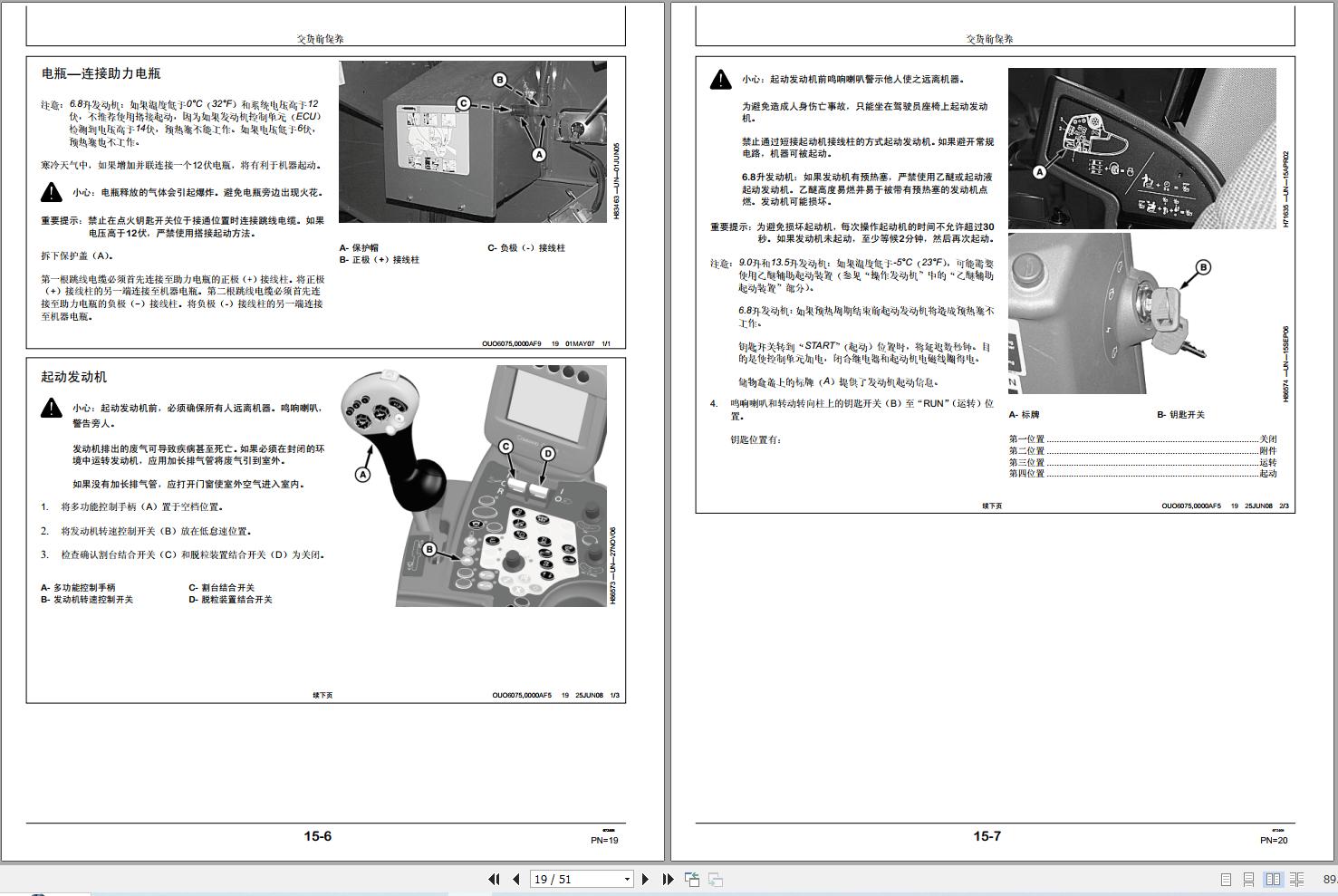Select the facing two-page view
This screenshot has height=896, width=1338.
[1273, 879]
